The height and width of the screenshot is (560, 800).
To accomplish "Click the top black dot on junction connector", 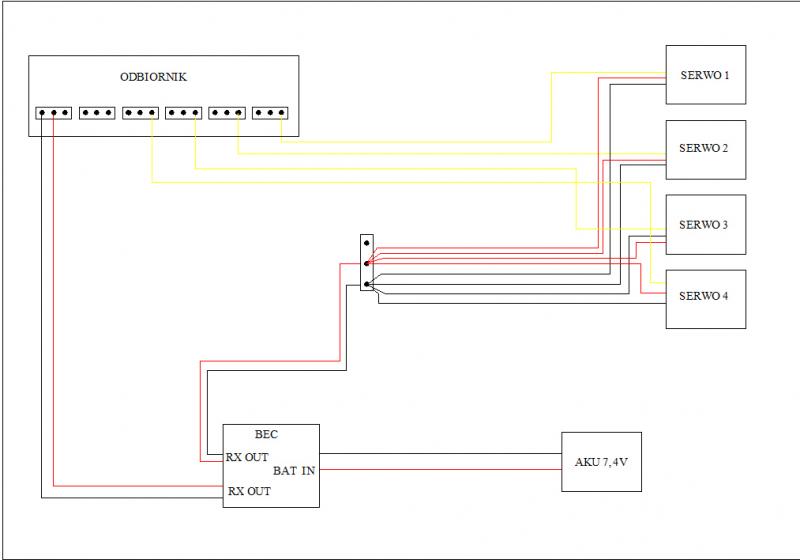I will pyautogui.click(x=367, y=244).
